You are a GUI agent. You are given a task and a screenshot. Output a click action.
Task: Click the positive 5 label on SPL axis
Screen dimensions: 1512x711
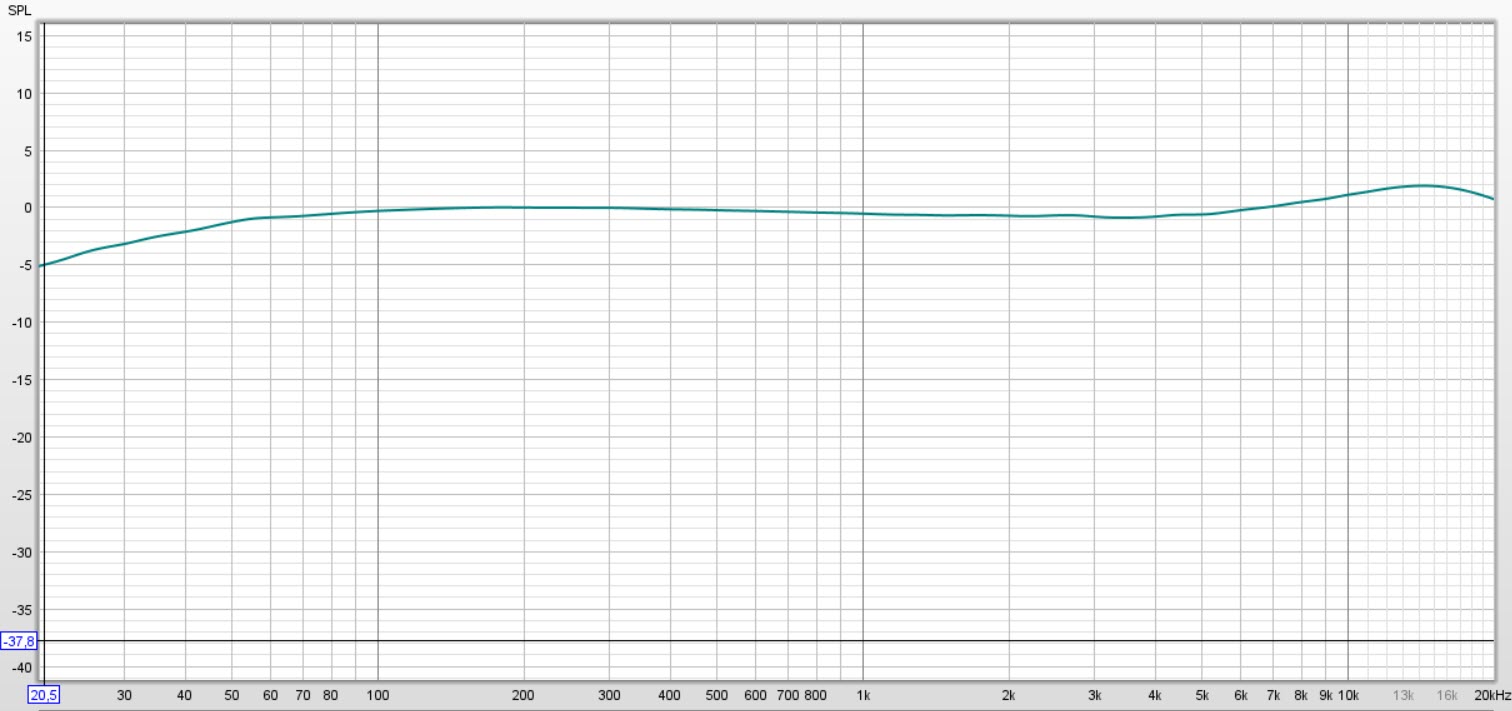pyautogui.click(x=30, y=151)
